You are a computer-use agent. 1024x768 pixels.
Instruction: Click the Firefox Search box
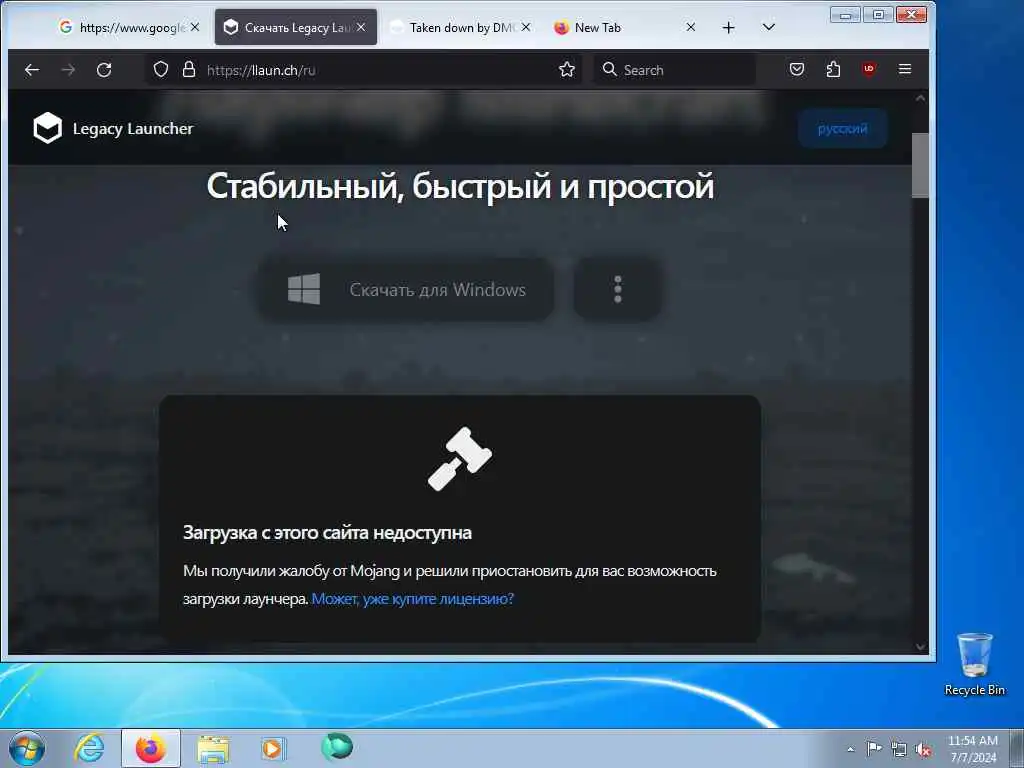coord(674,70)
